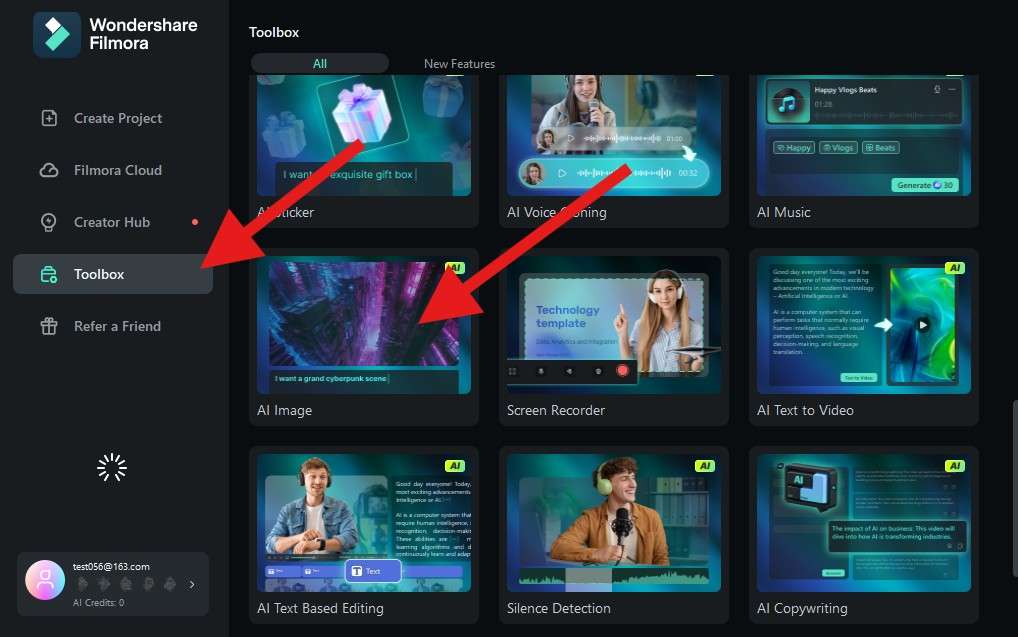
Task: Click the AI Music label
Action: [x=784, y=212]
